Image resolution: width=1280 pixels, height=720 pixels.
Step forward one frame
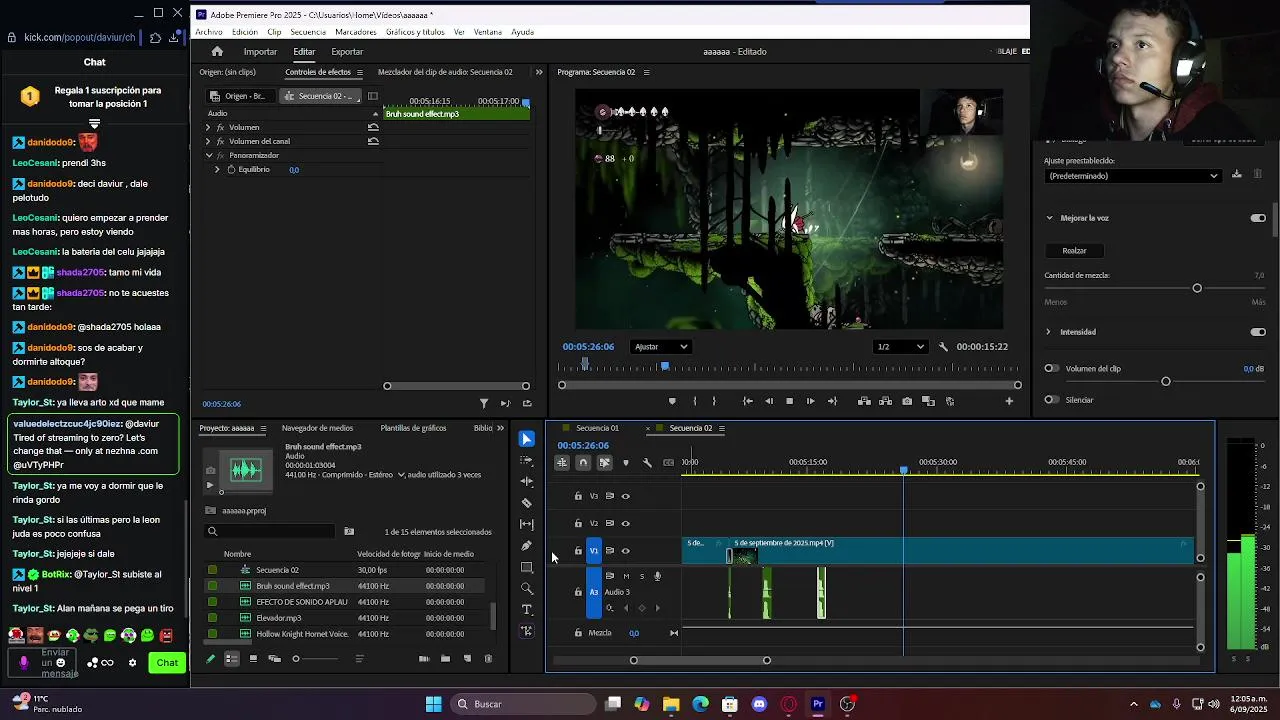810,401
